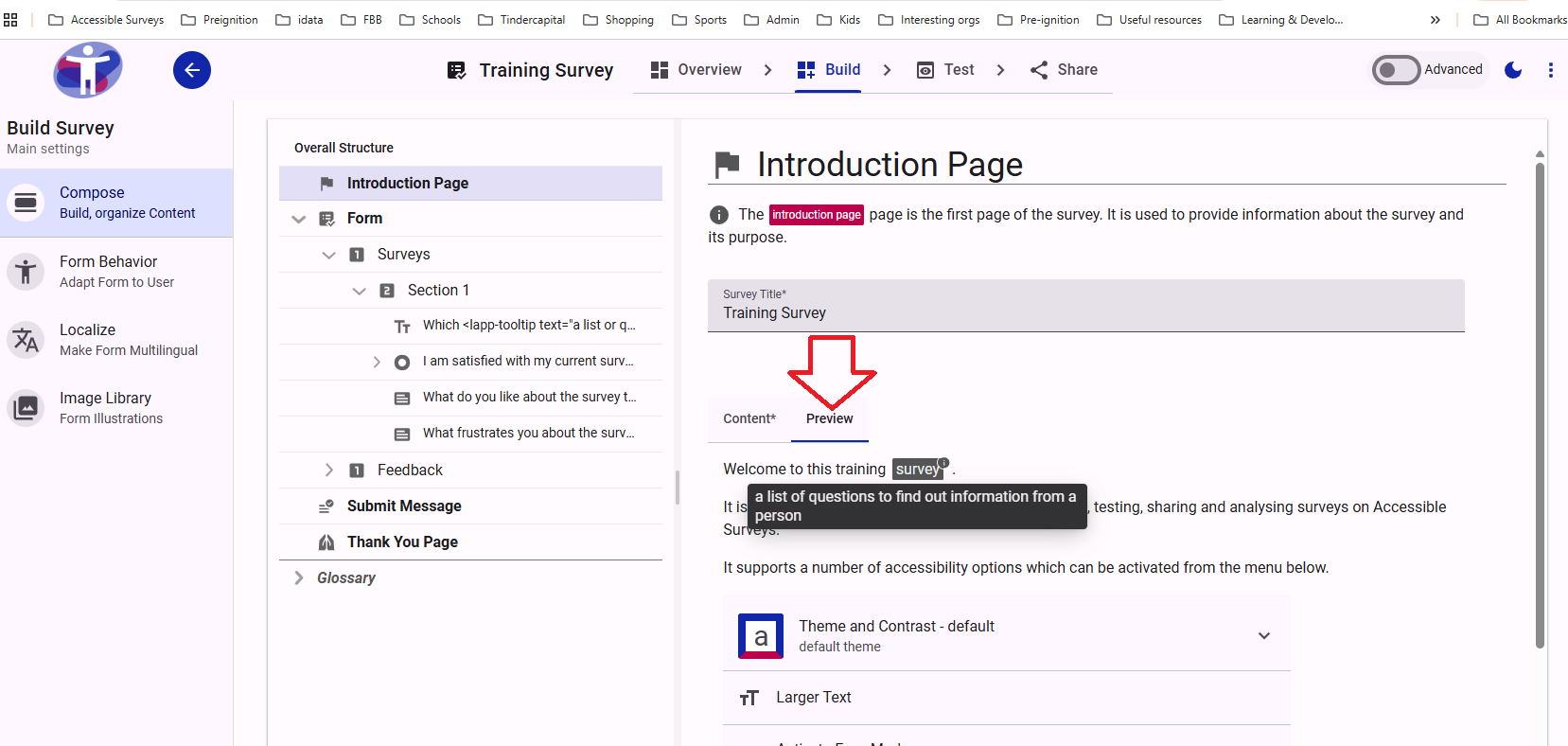Image resolution: width=1568 pixels, height=746 pixels.
Task: Click the Survey Title input field
Action: (1085, 313)
